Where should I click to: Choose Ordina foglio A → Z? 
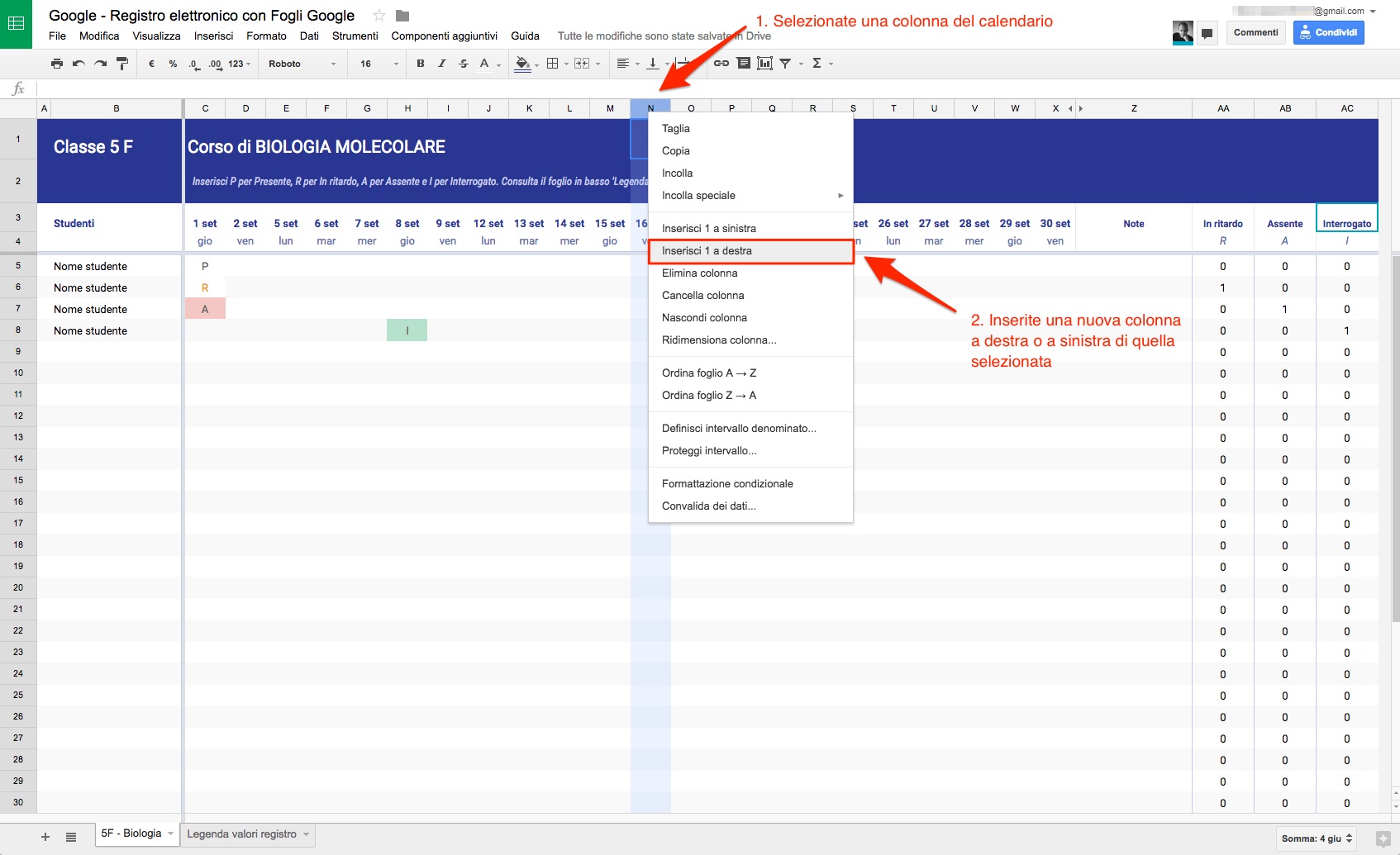[750, 373]
